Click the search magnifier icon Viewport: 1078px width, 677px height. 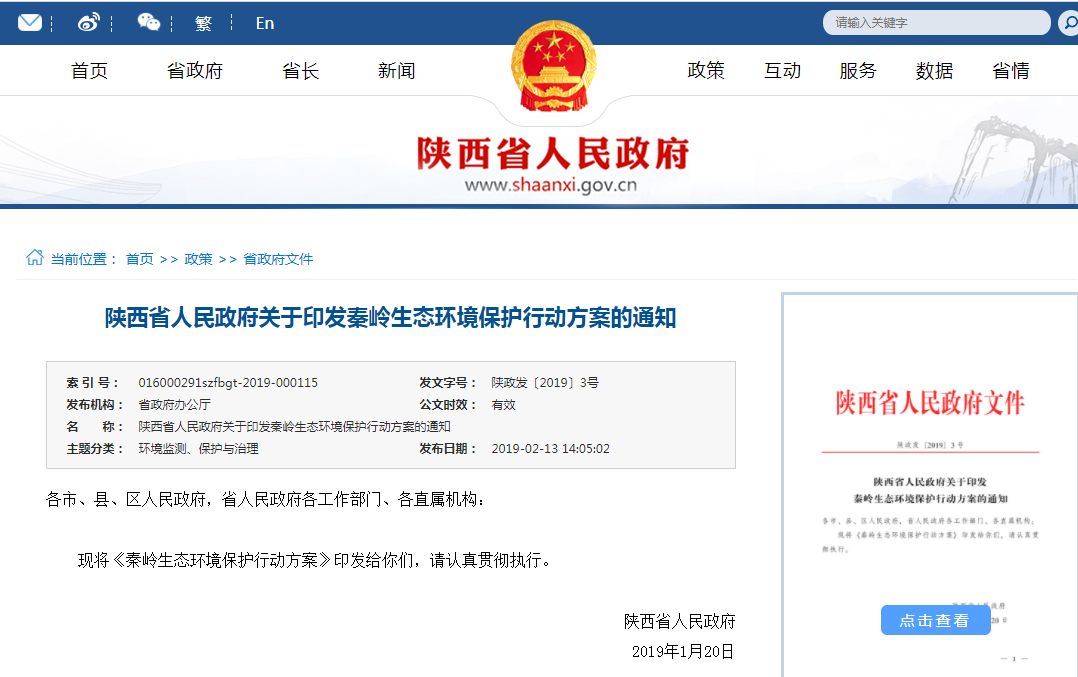point(1068,23)
